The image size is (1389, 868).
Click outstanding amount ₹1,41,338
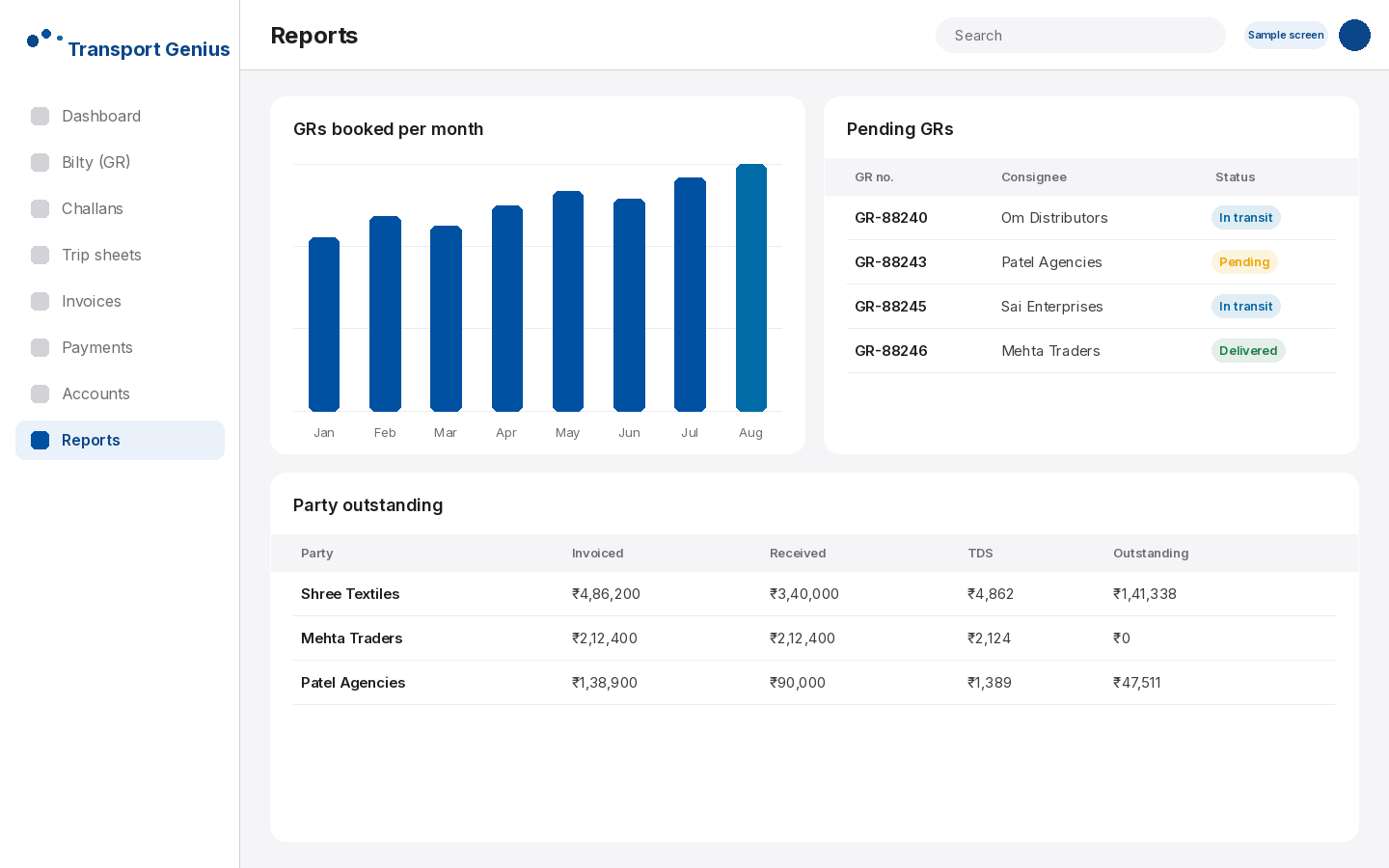coord(1145,594)
